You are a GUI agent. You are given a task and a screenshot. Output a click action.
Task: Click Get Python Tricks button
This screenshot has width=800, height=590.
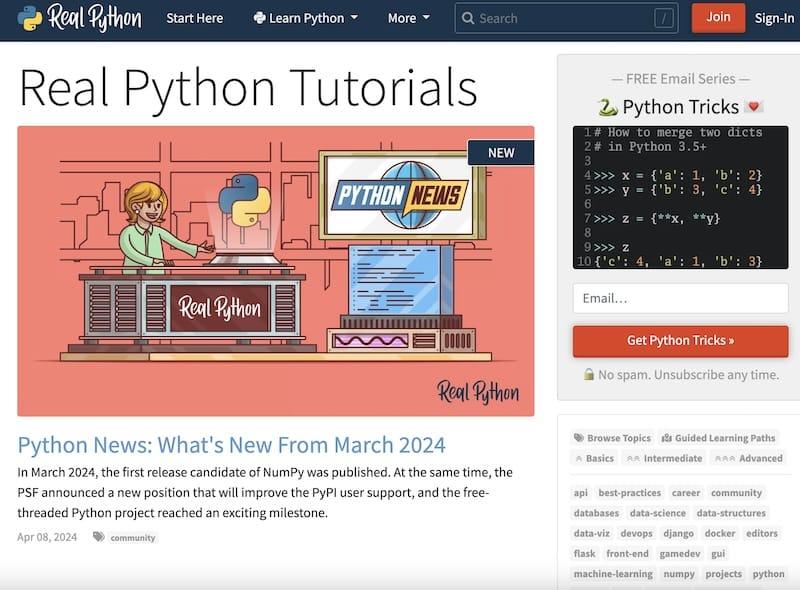(x=680, y=341)
